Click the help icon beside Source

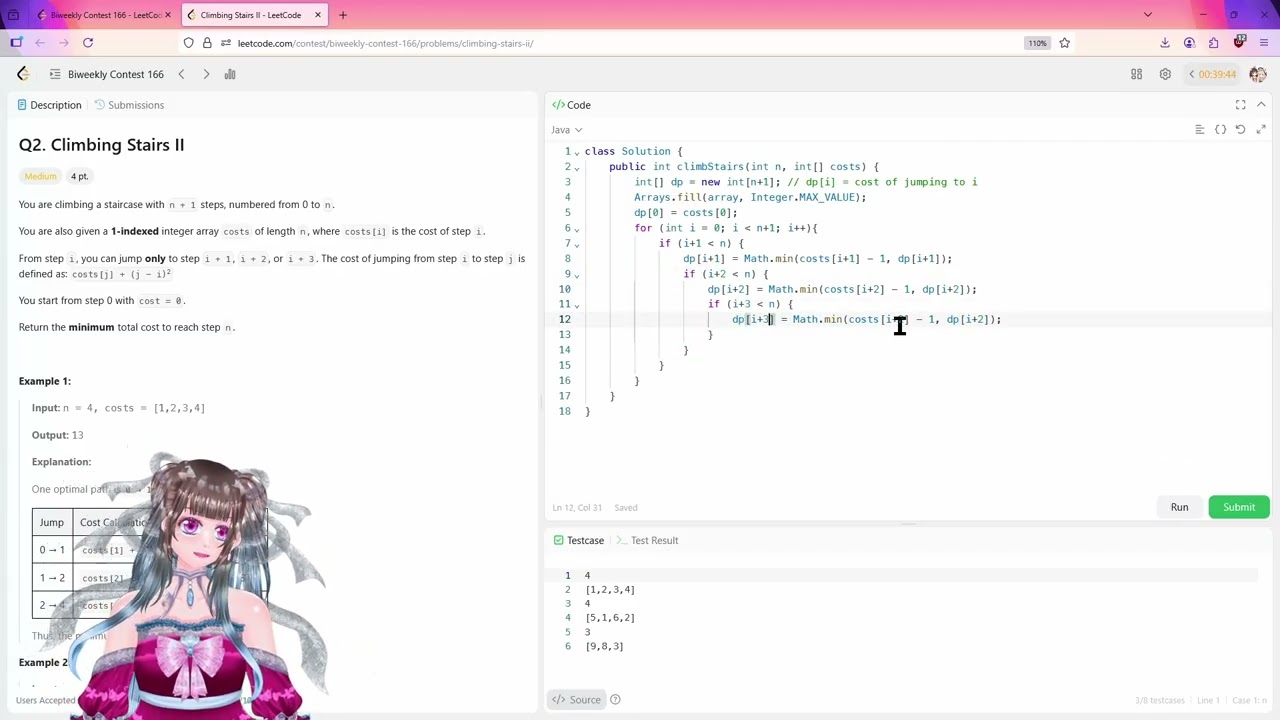click(615, 699)
